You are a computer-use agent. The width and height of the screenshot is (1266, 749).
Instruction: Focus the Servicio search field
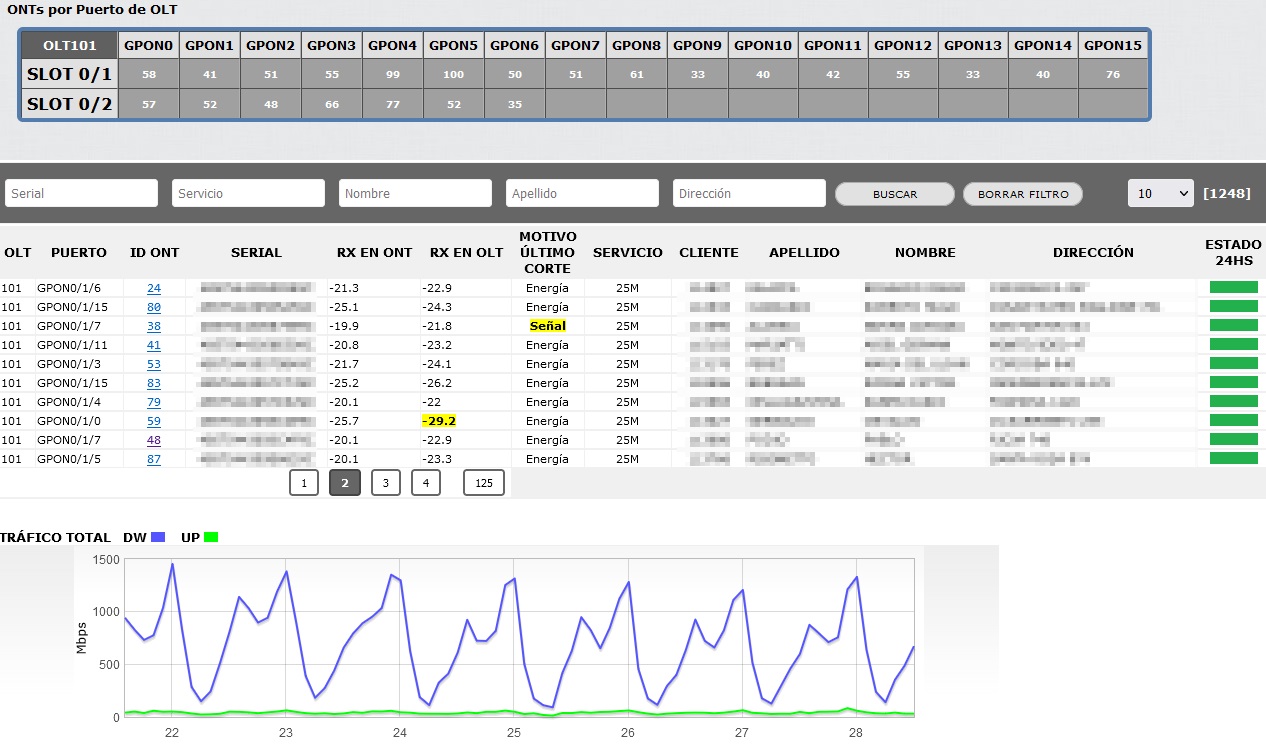248,193
